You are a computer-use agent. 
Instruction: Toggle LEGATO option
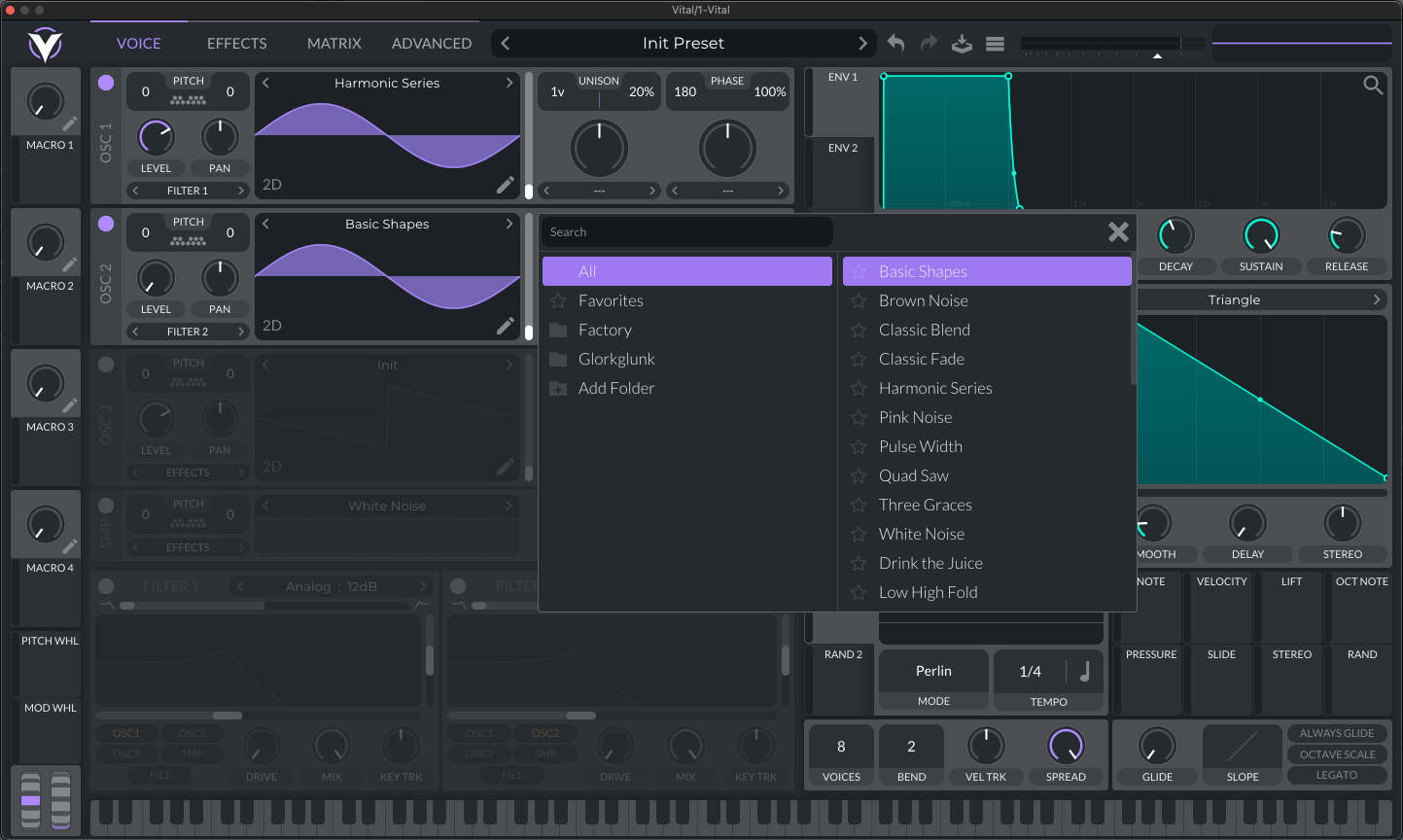[1337, 775]
